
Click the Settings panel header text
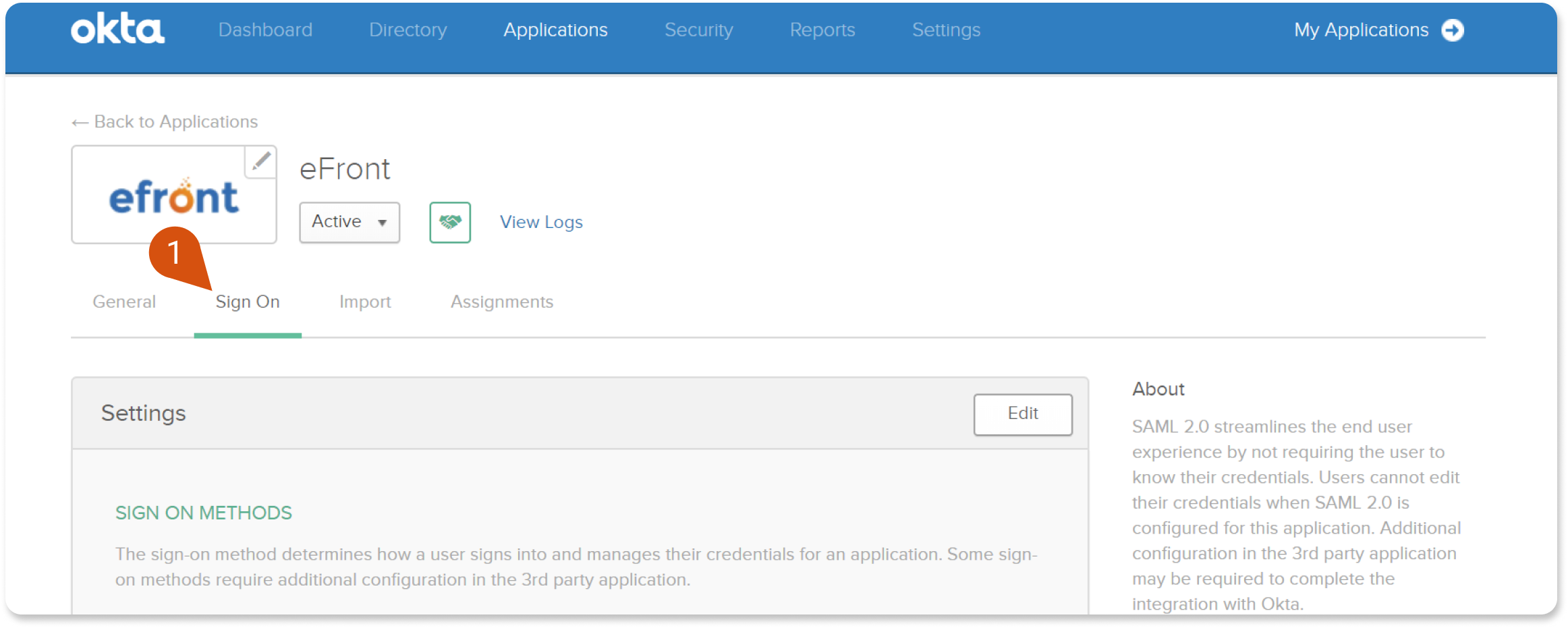[x=143, y=413]
